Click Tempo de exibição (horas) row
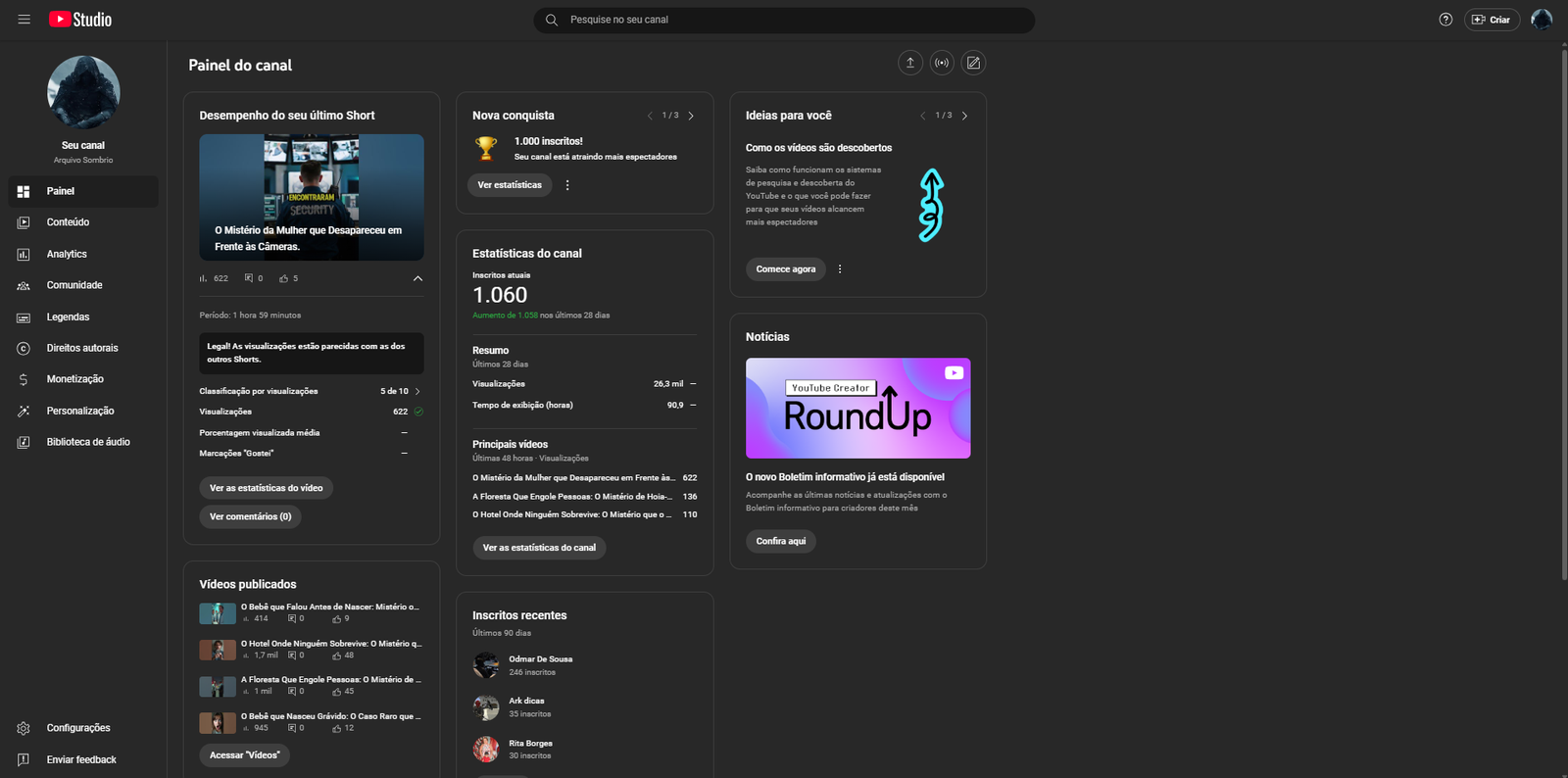 click(x=585, y=405)
